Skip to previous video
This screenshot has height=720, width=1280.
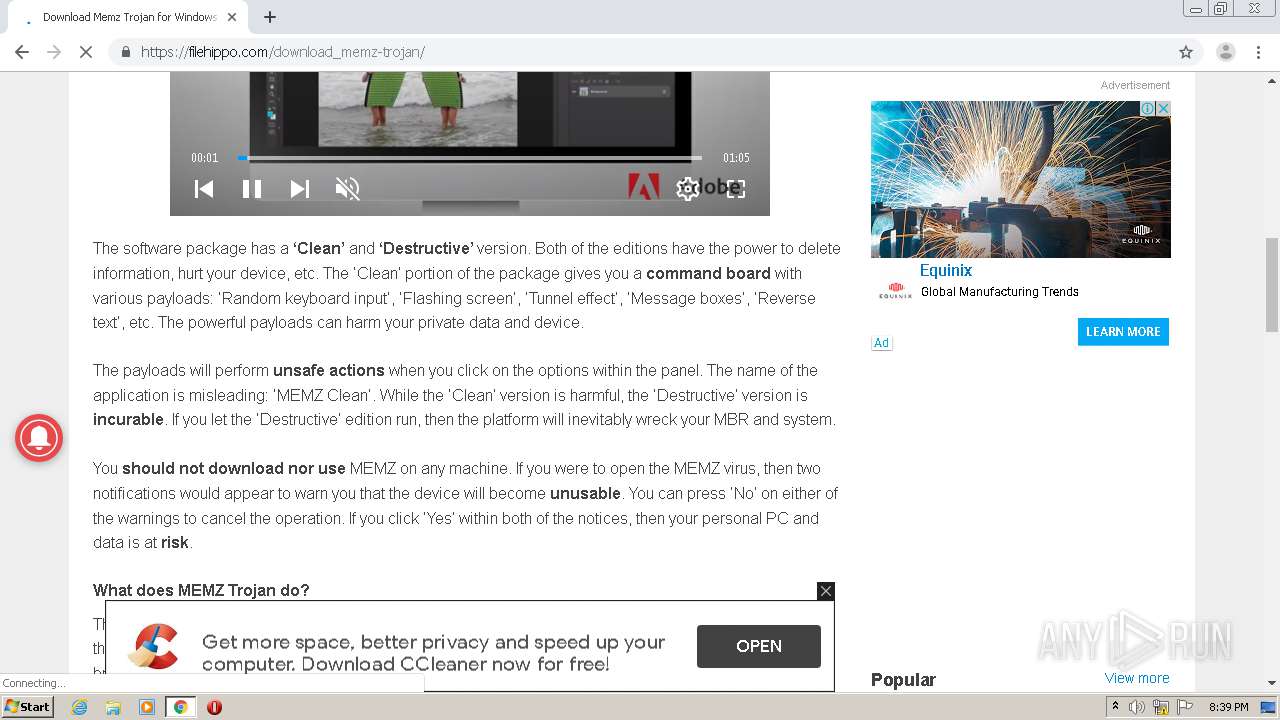pos(204,188)
